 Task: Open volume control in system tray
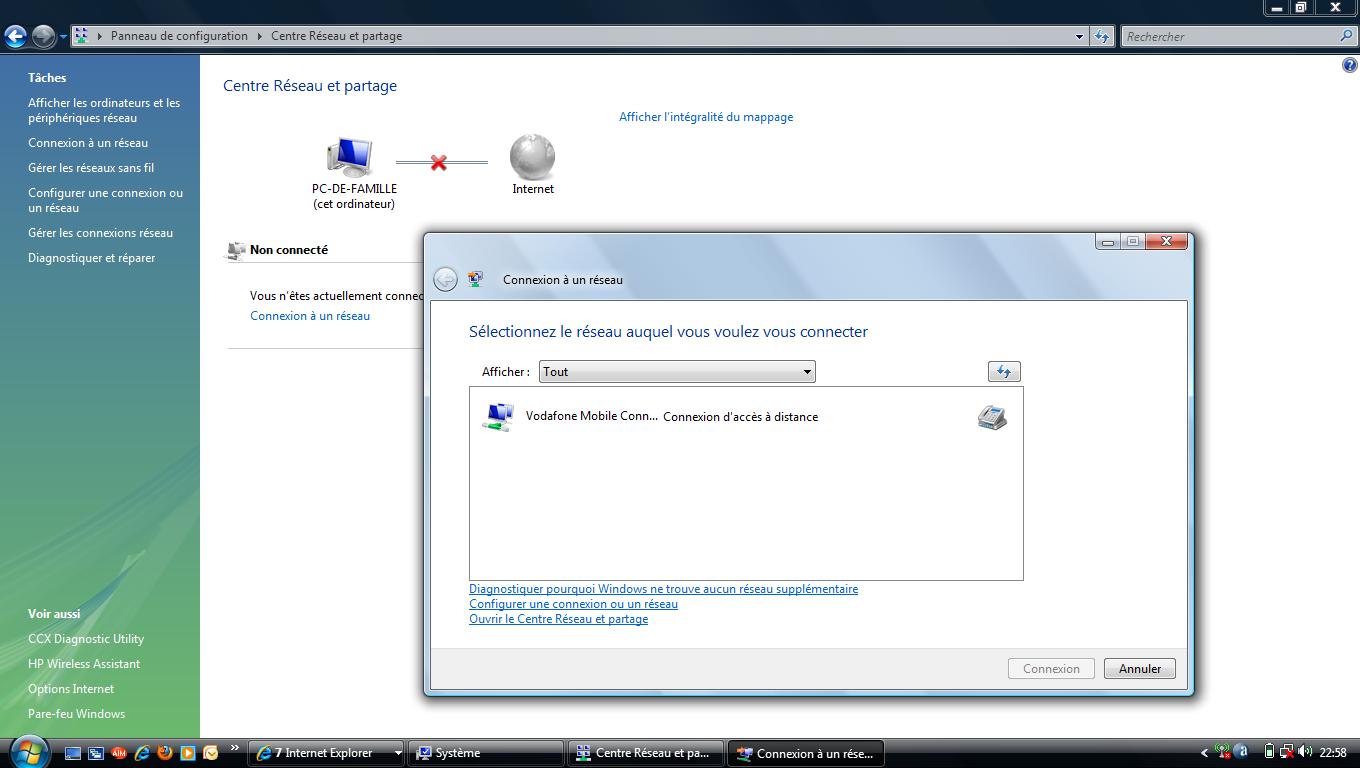1304,752
